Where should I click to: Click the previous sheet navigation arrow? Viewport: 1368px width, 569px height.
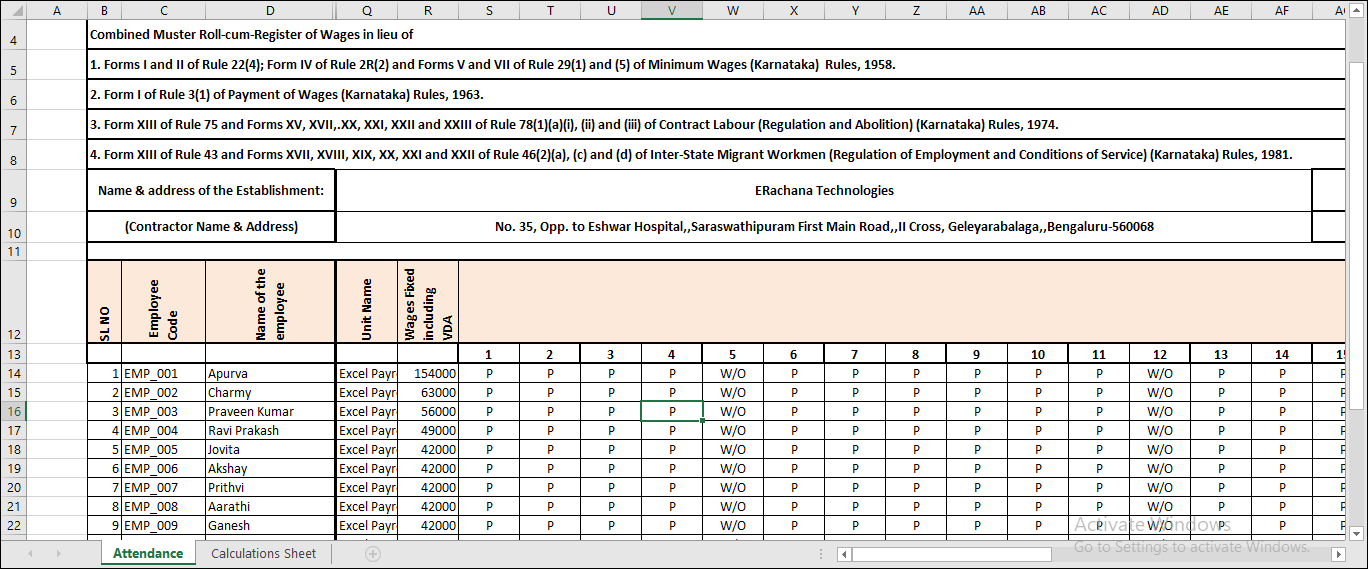pos(30,553)
